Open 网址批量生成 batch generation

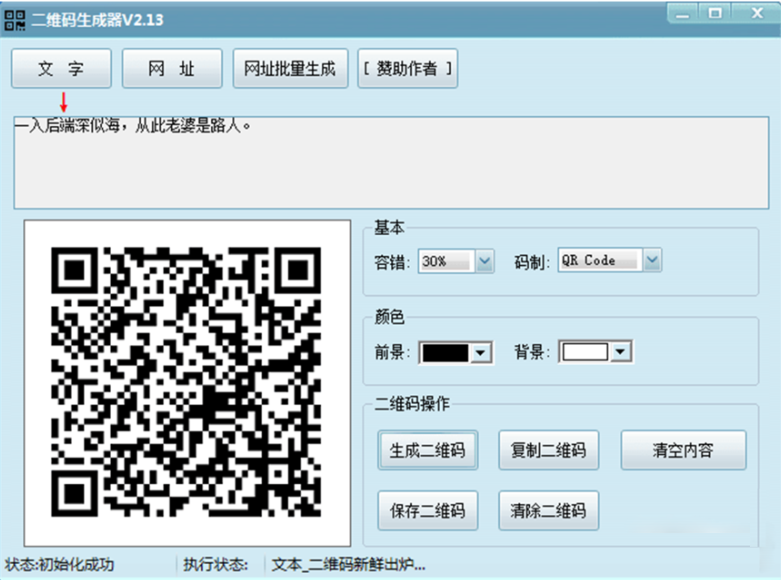[290, 69]
